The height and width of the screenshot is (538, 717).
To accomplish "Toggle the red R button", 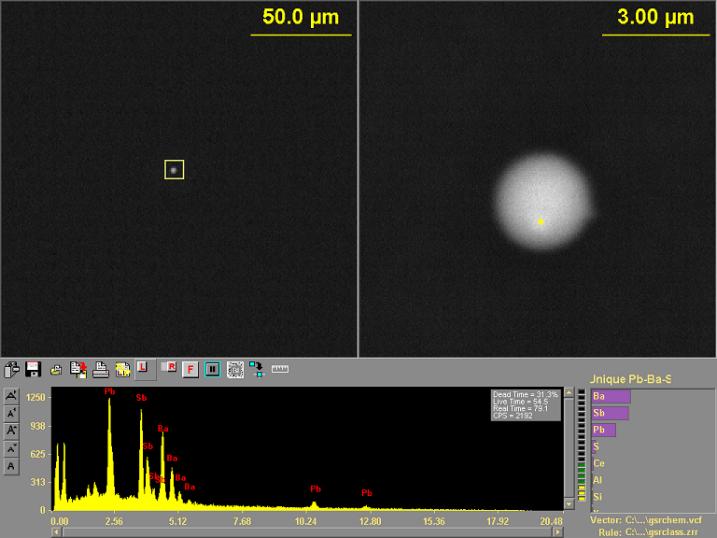I will click(168, 369).
